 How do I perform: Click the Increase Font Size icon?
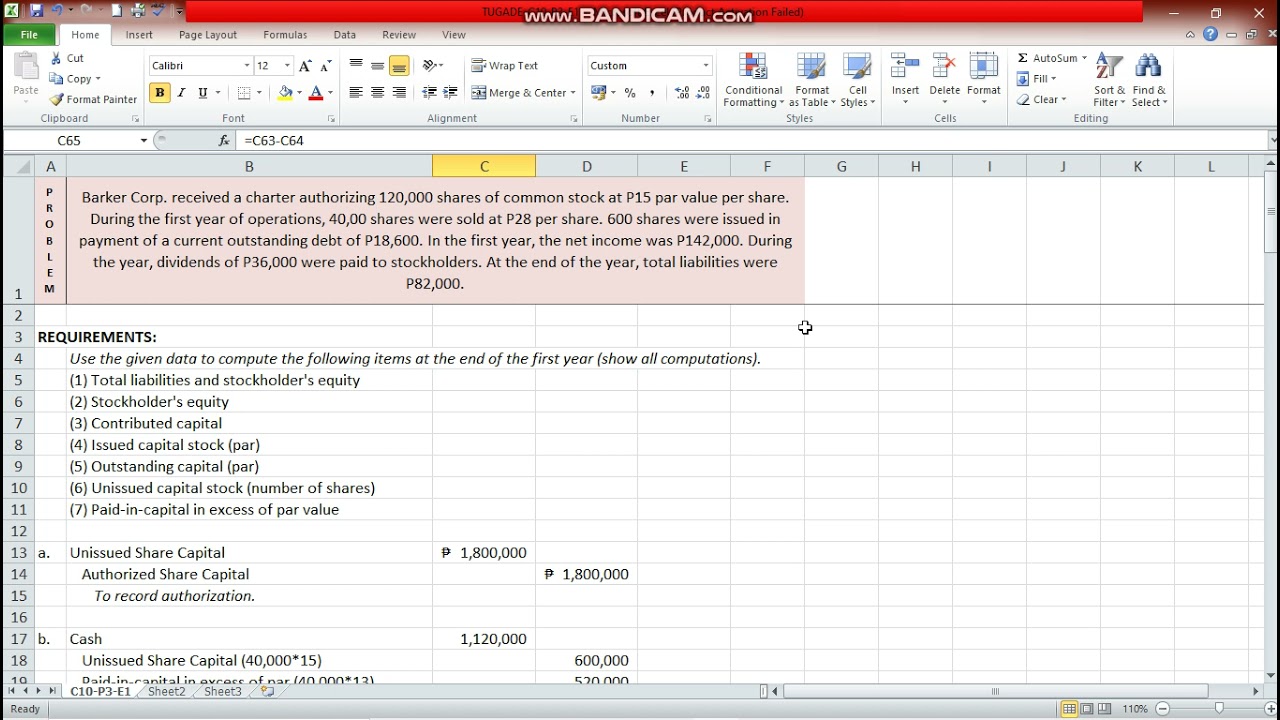tap(305, 65)
